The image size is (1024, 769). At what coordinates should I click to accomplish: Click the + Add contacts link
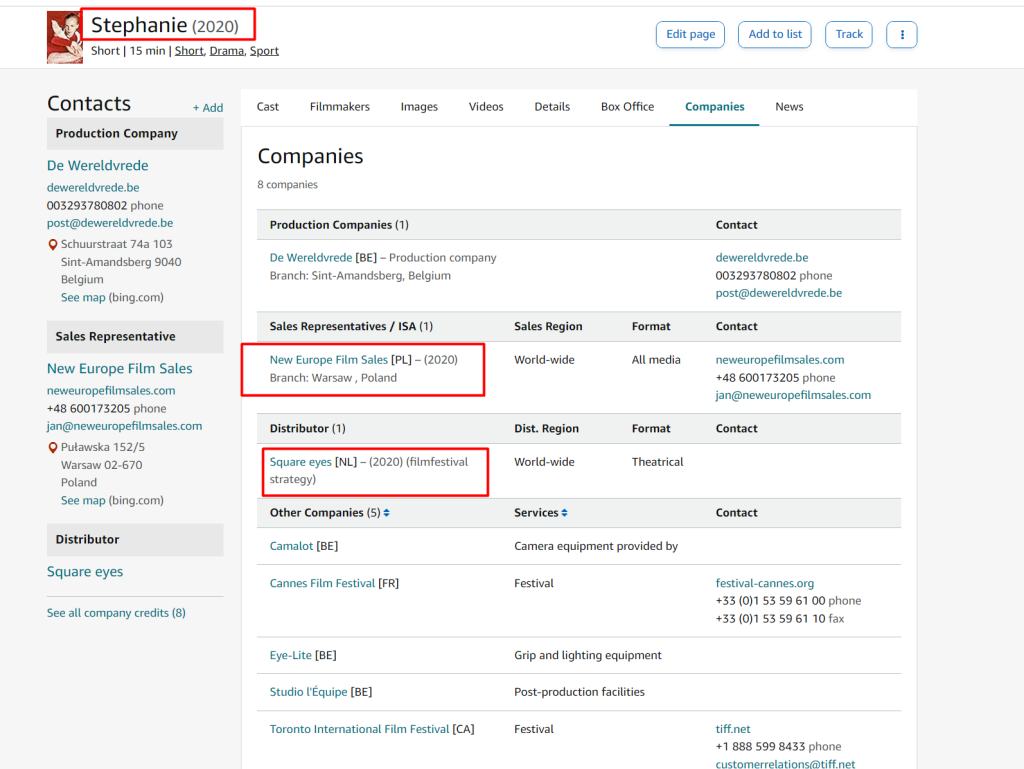coord(208,108)
